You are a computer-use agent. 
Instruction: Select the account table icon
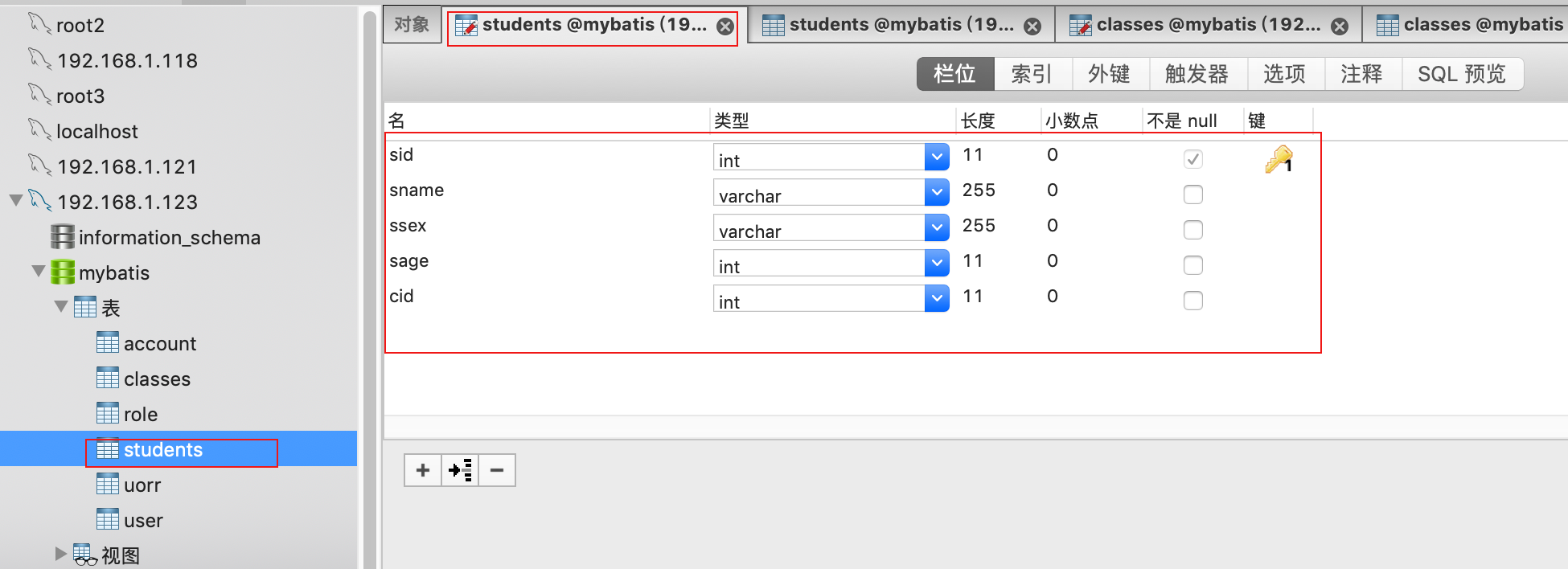tap(107, 343)
